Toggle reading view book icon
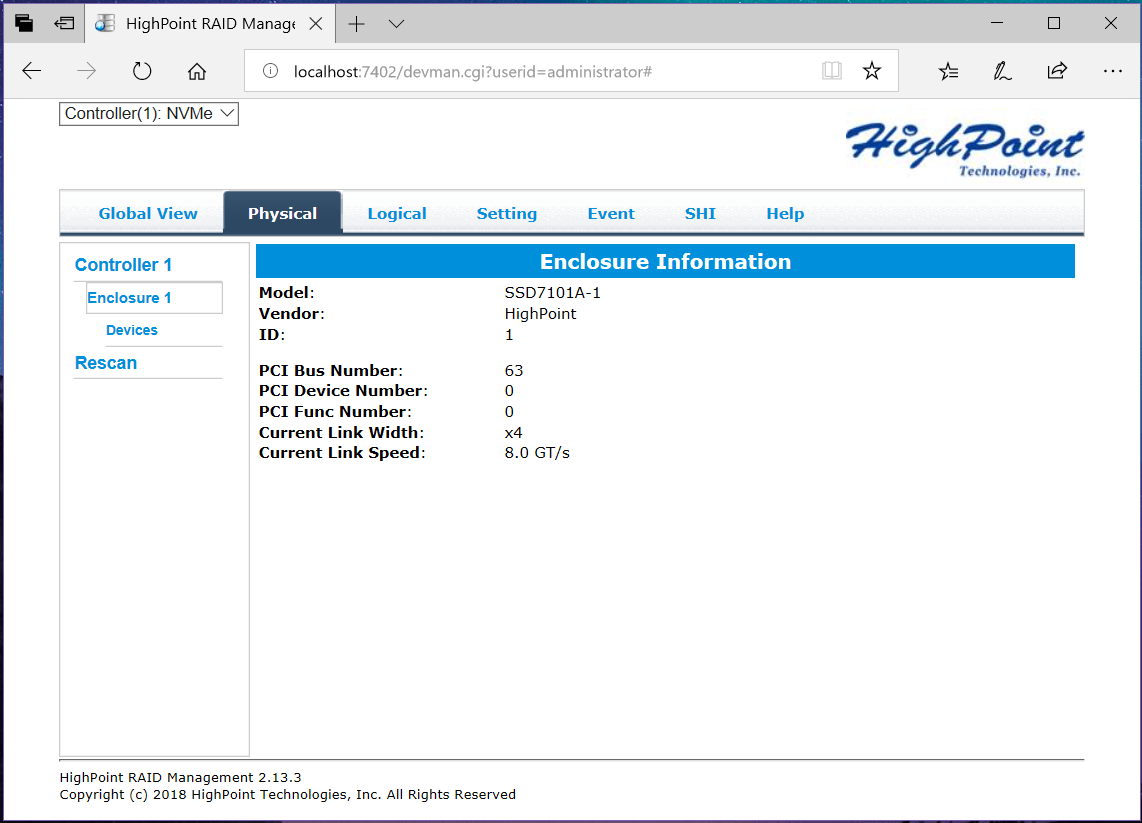 pyautogui.click(x=832, y=71)
